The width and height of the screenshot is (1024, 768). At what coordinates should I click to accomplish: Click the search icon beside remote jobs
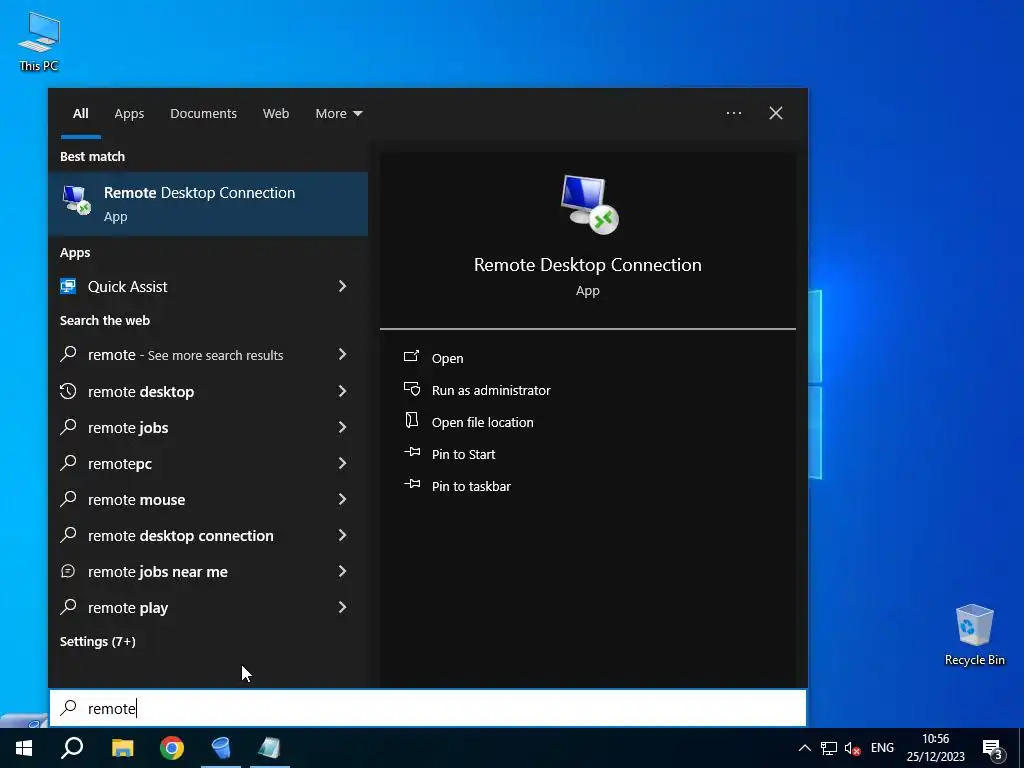[x=68, y=426]
